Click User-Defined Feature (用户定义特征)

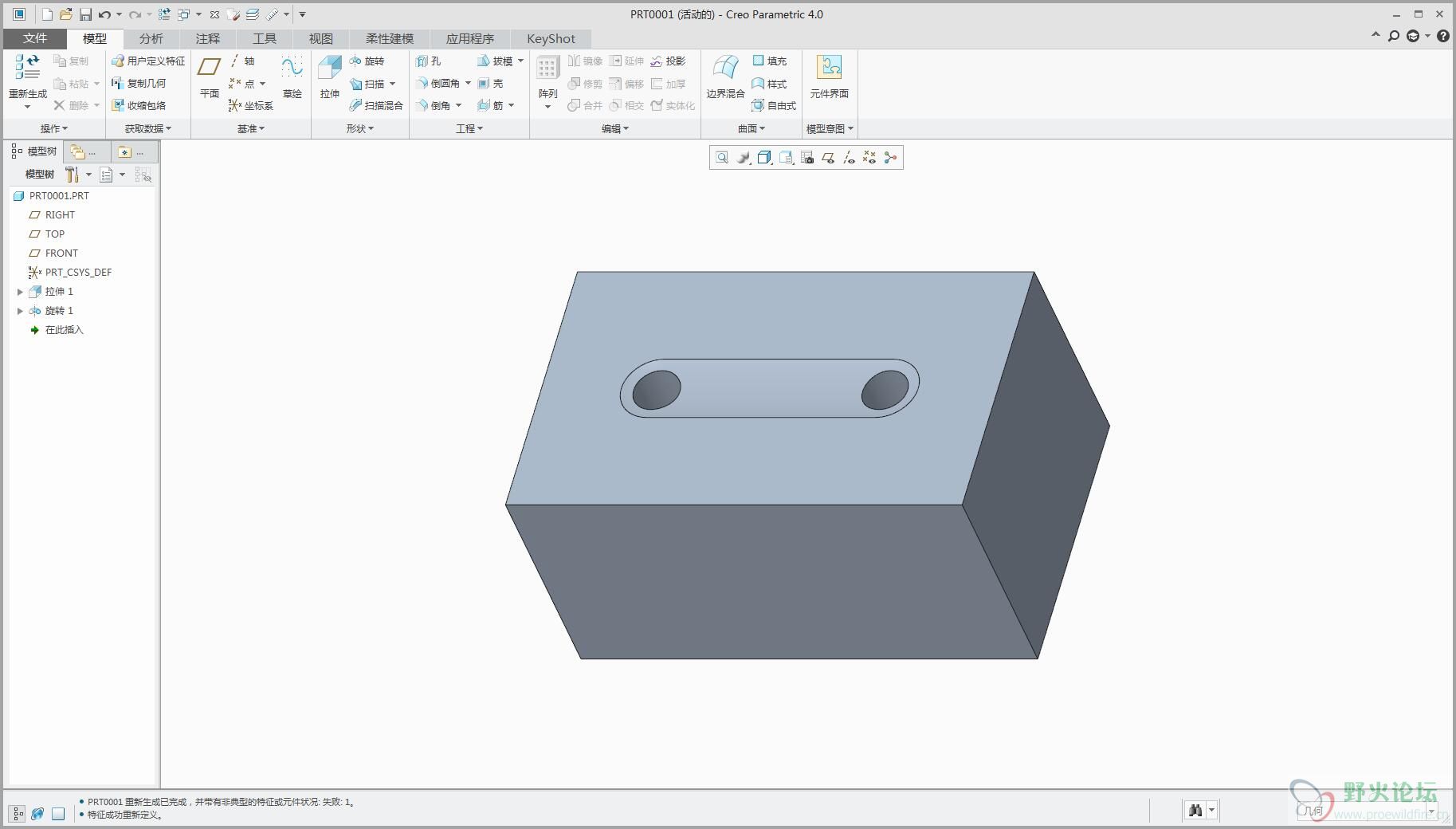click(148, 61)
